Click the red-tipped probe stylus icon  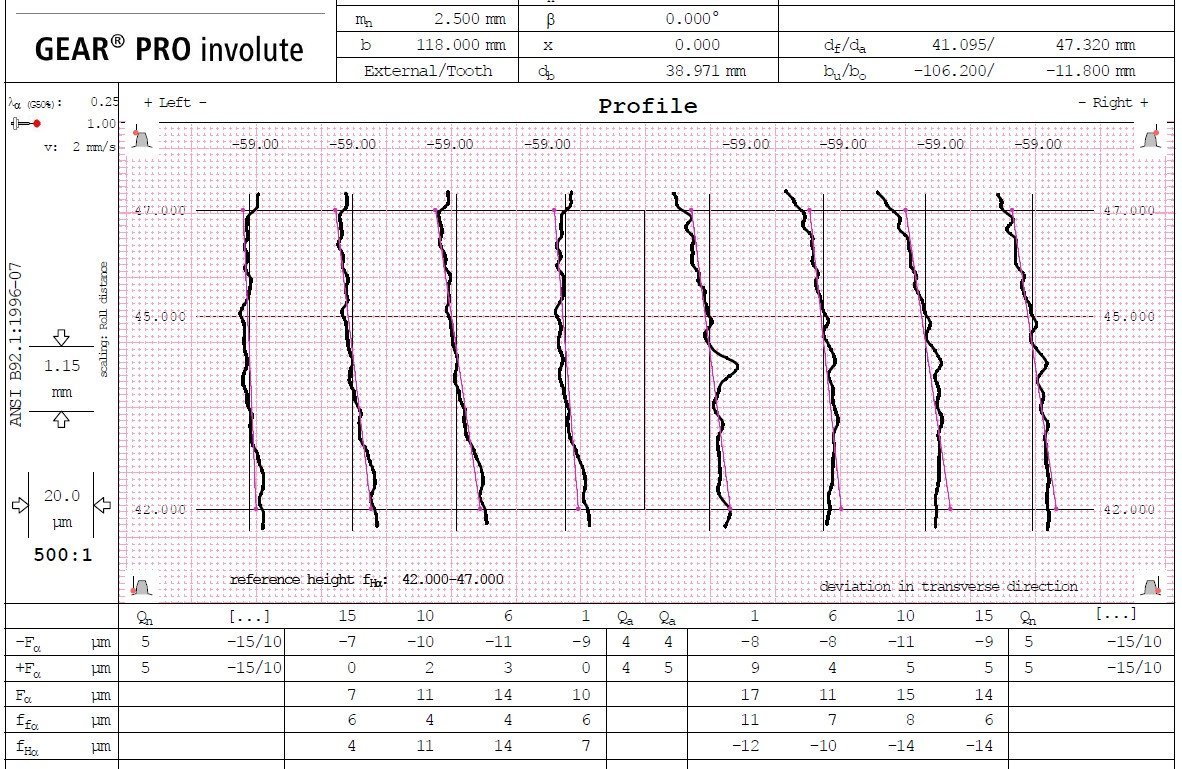coord(26,124)
